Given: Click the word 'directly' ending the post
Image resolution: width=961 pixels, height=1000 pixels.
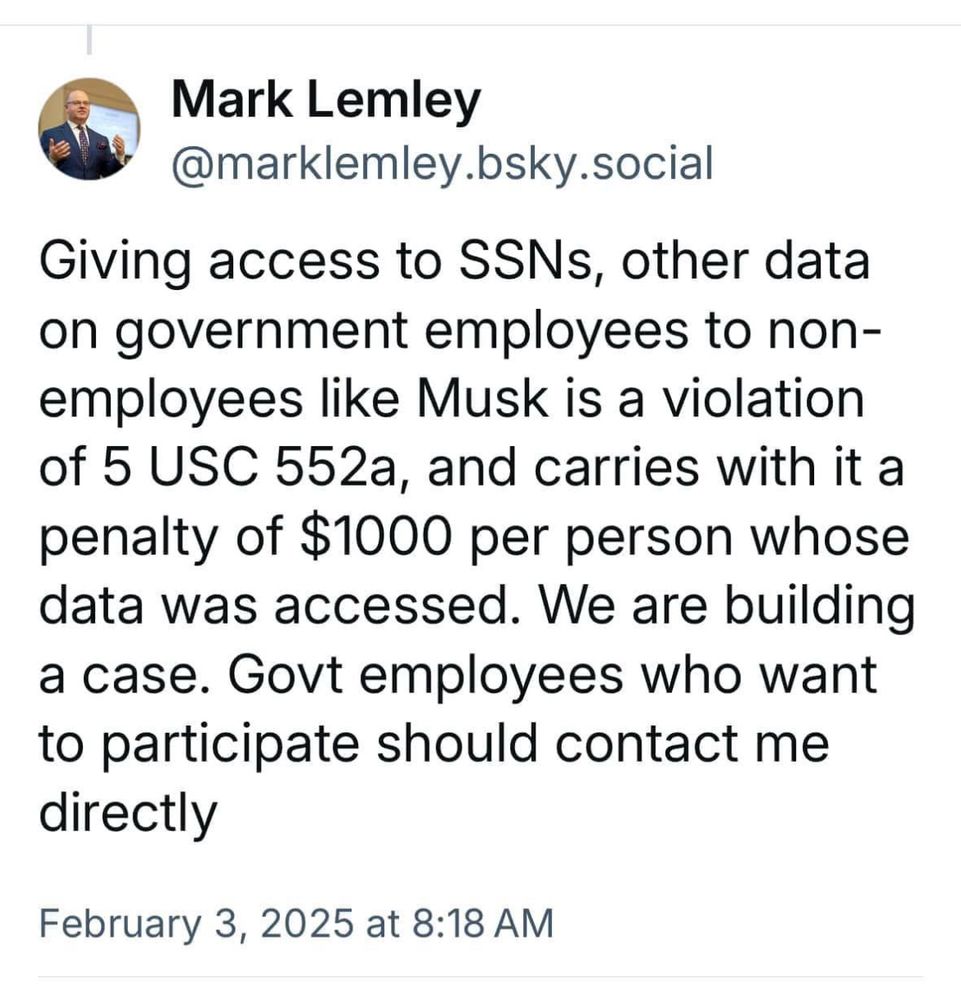Looking at the screenshot, I should [127, 811].
